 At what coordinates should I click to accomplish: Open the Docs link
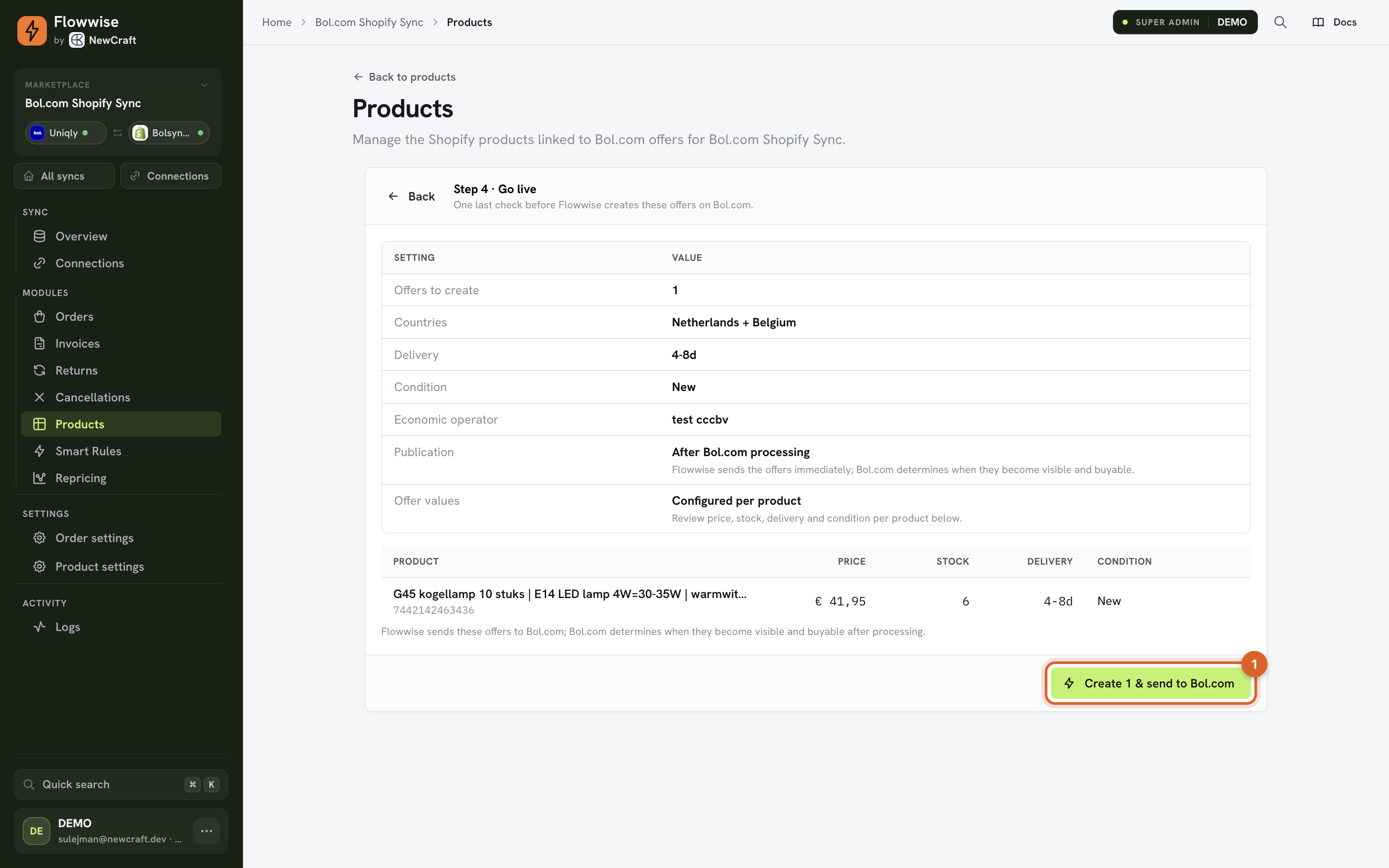(1334, 22)
